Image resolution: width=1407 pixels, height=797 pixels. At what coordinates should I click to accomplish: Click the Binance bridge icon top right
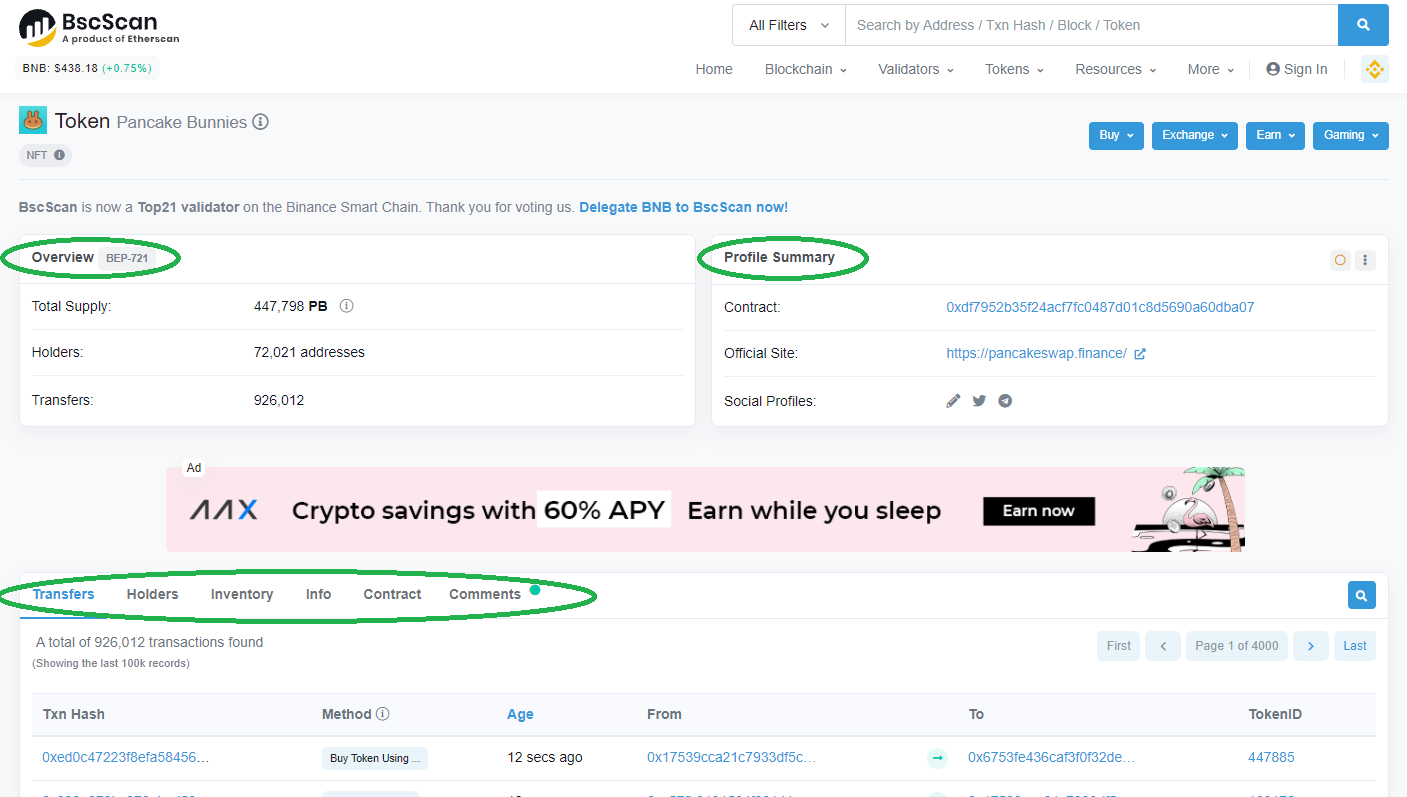pyautogui.click(x=1375, y=69)
